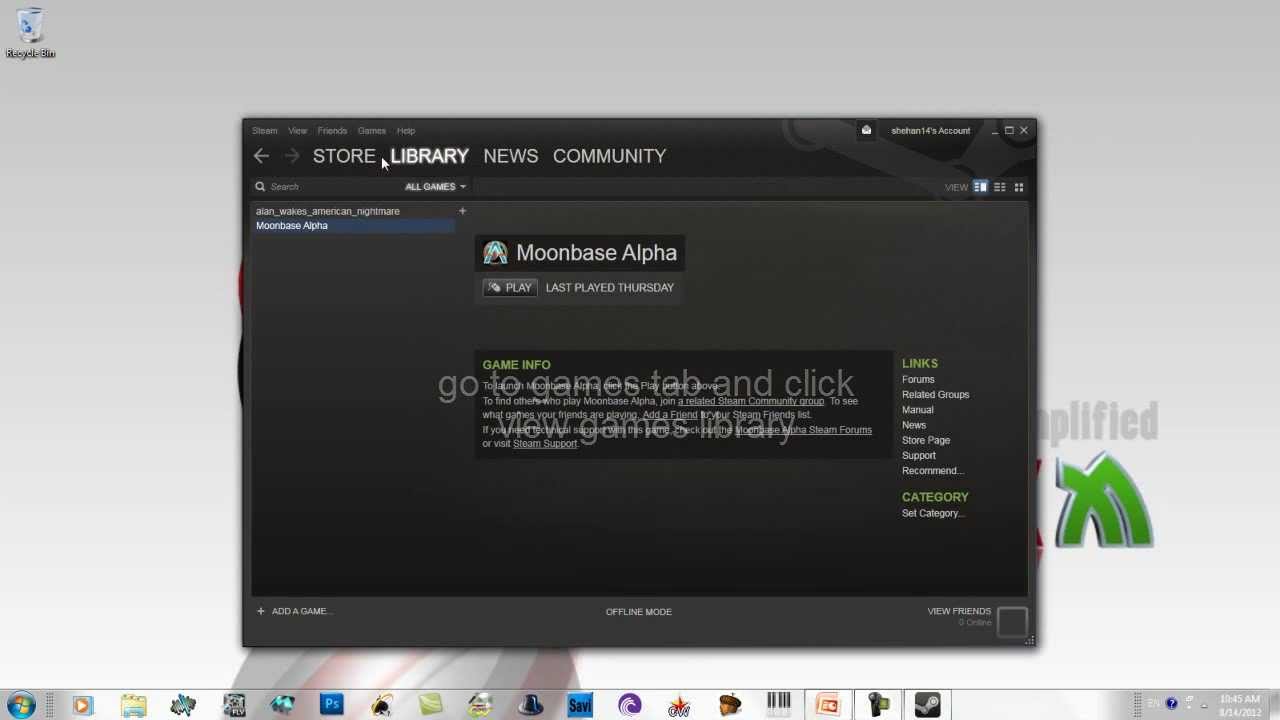Switch to the NEWS tab
1280x720 pixels.
[510, 156]
